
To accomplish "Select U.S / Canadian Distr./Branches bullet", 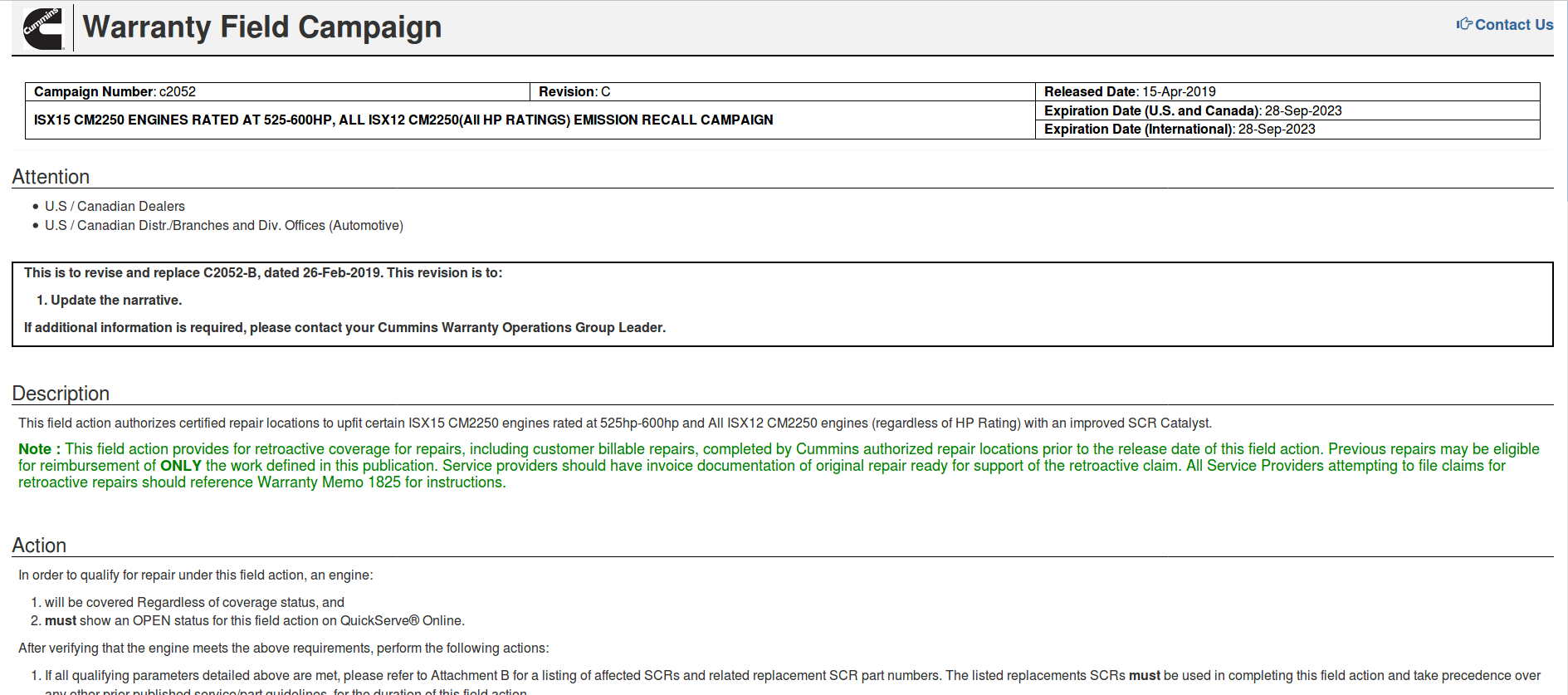I will click(224, 225).
